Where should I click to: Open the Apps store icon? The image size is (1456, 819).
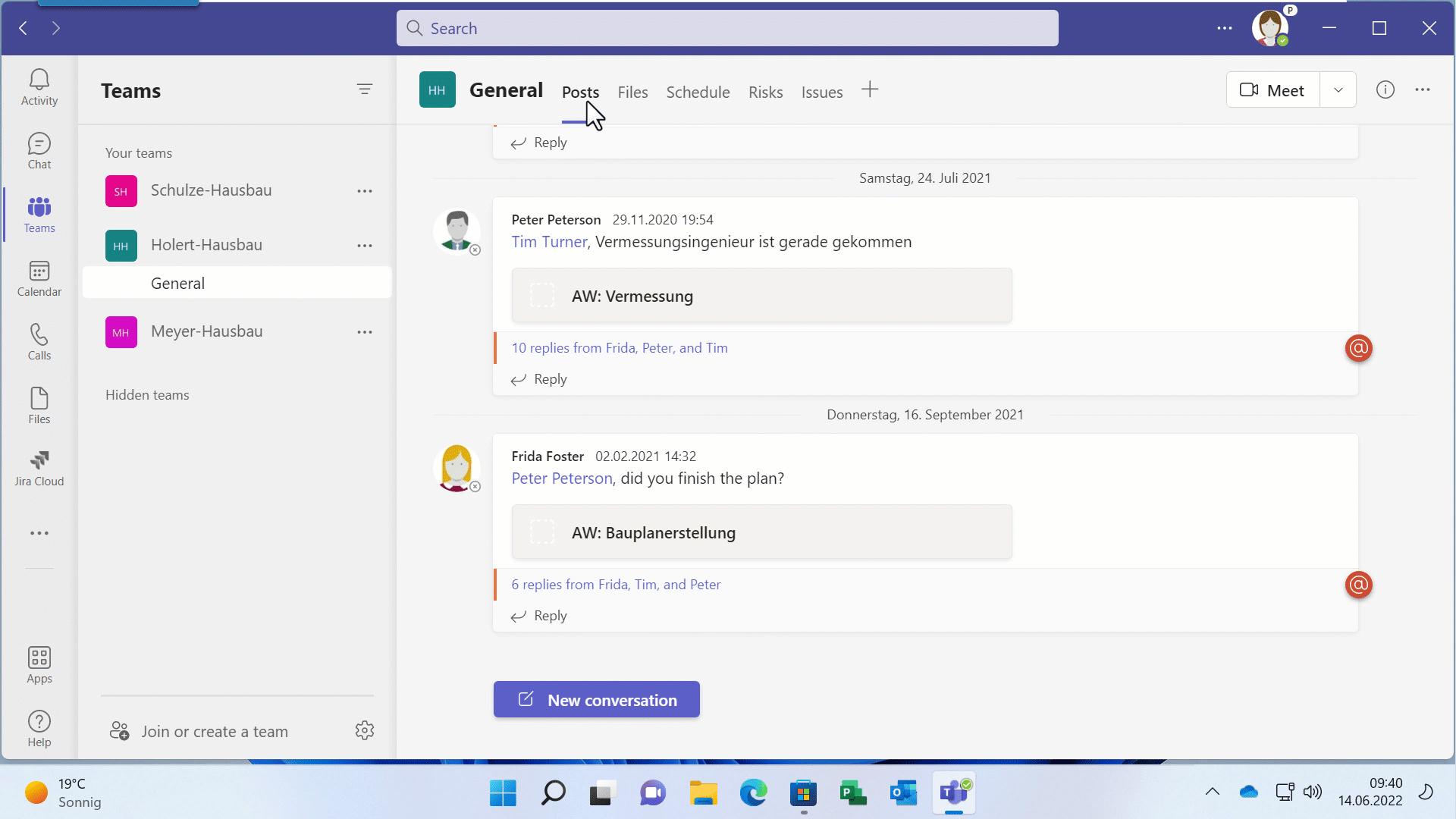[x=39, y=665]
